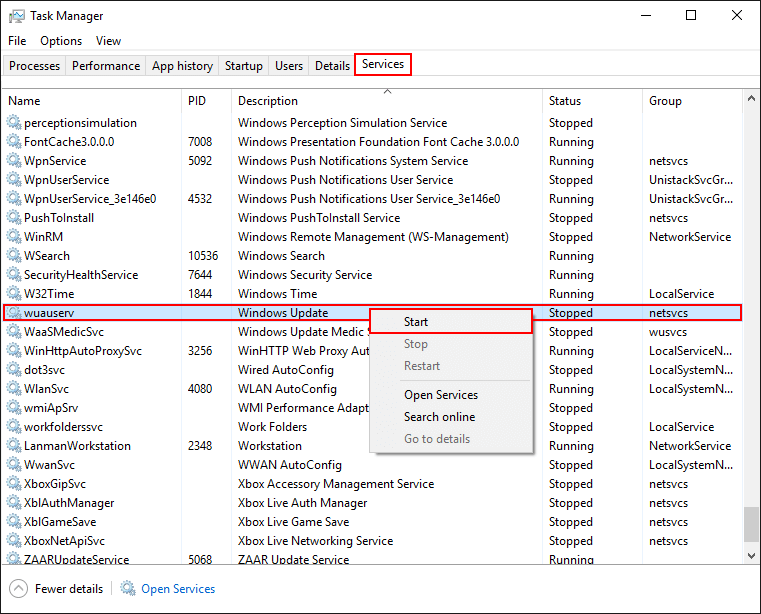Choose Open Services in context menu

point(451,395)
